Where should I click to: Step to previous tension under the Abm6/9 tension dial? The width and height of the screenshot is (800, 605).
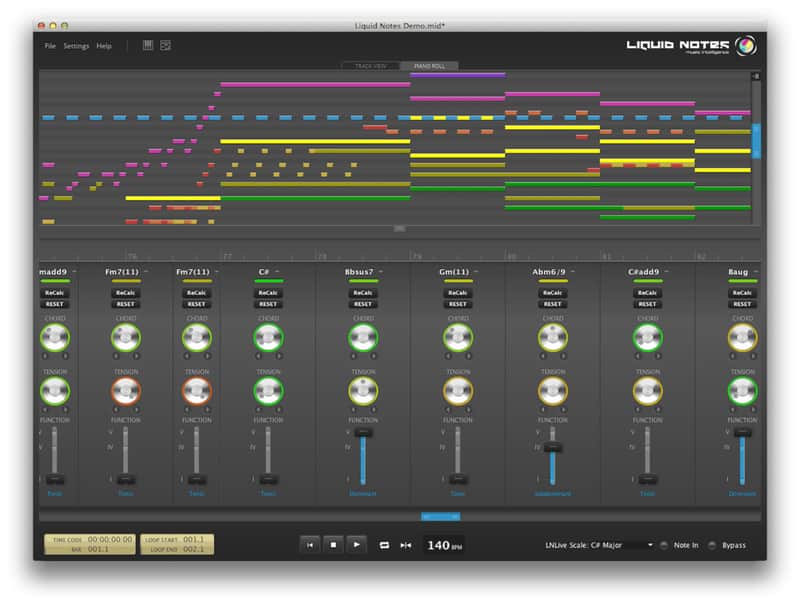[x=543, y=410]
